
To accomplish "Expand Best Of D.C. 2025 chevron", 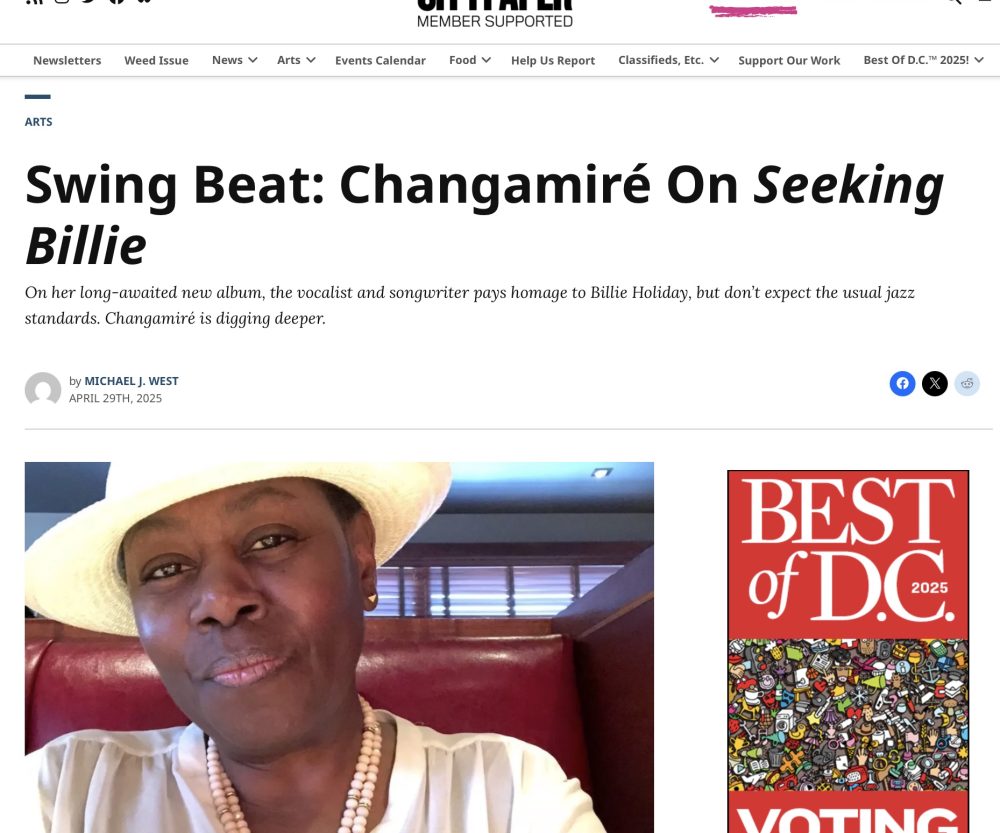I will point(979,60).
